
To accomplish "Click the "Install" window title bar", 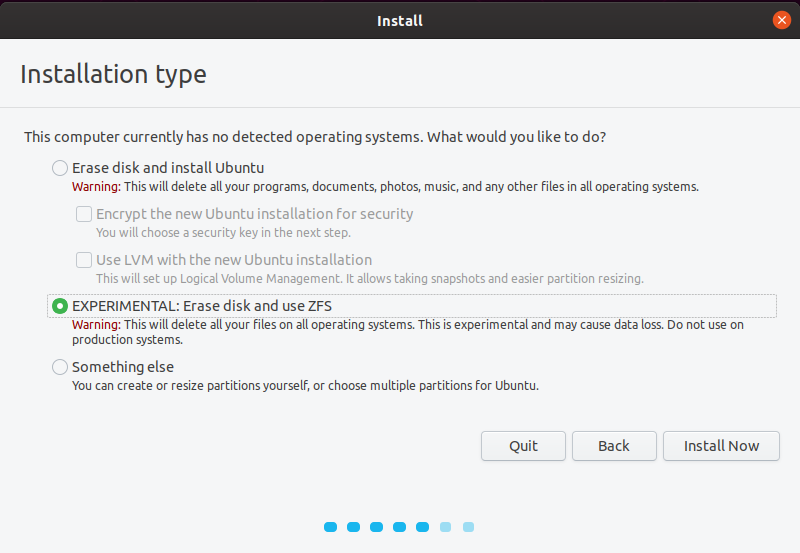I will (400, 20).
